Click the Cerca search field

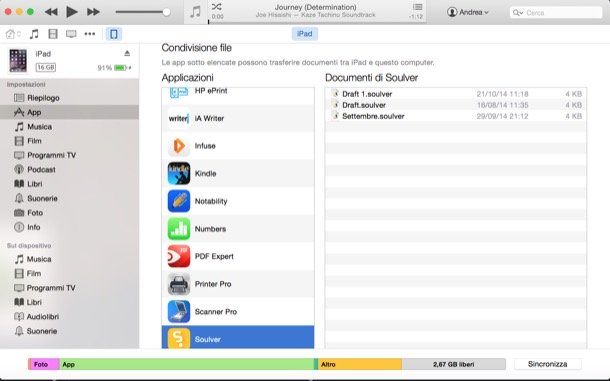click(x=556, y=12)
